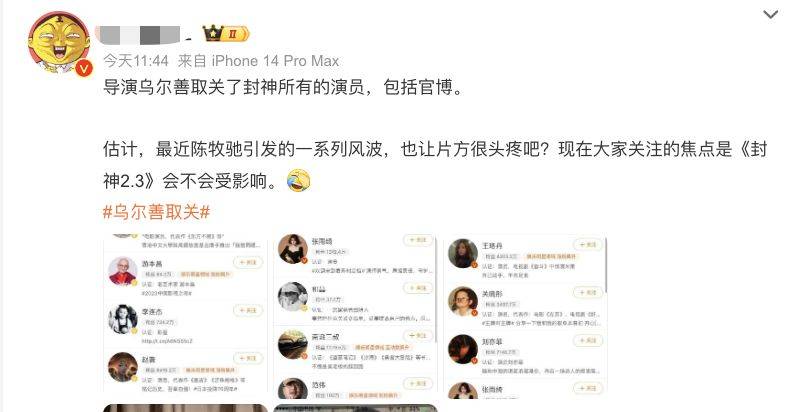
Task: Click the follow button beside 南派三叔
Action: (x=418, y=336)
